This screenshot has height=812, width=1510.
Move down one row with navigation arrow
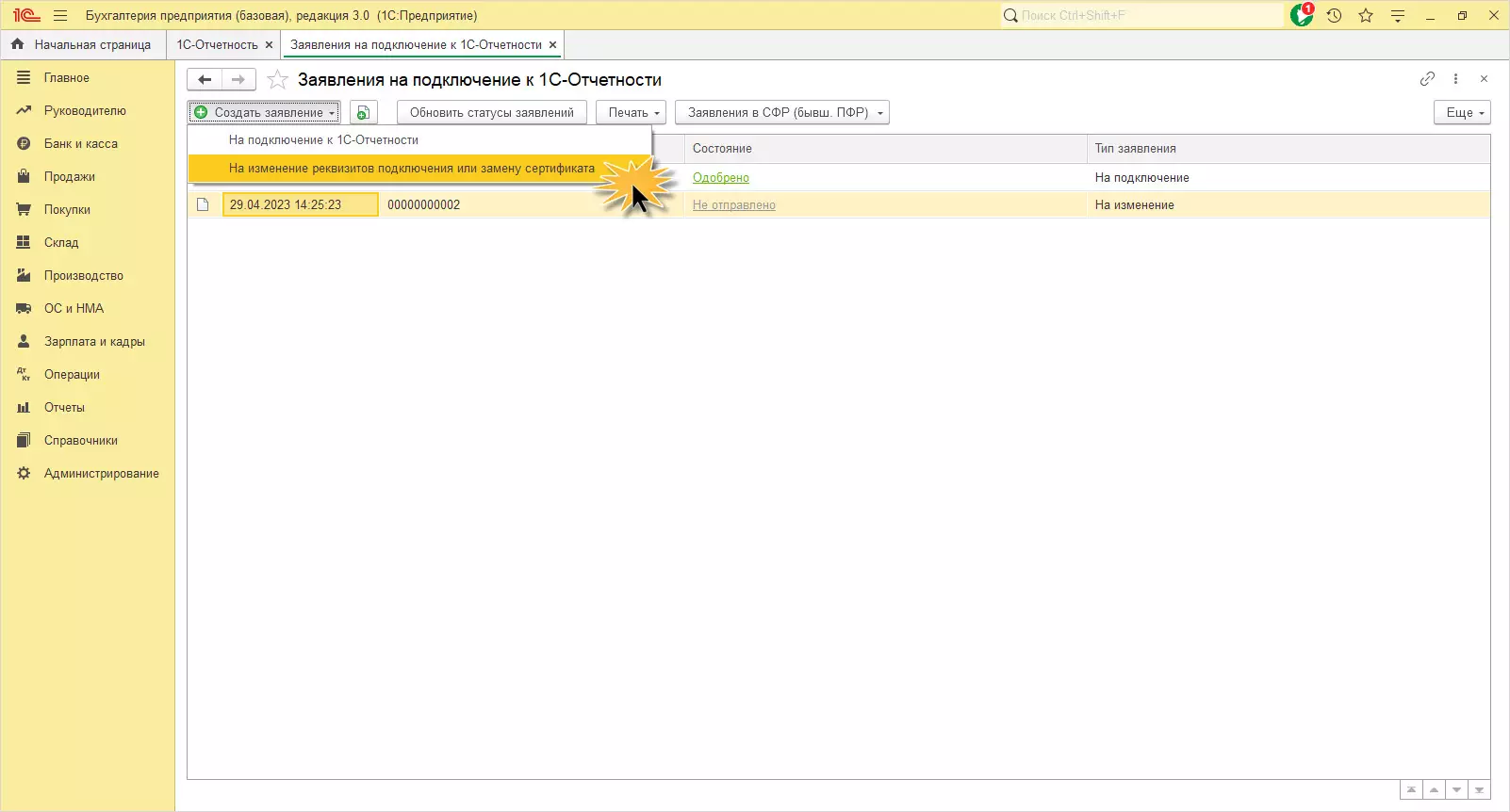click(x=1456, y=790)
